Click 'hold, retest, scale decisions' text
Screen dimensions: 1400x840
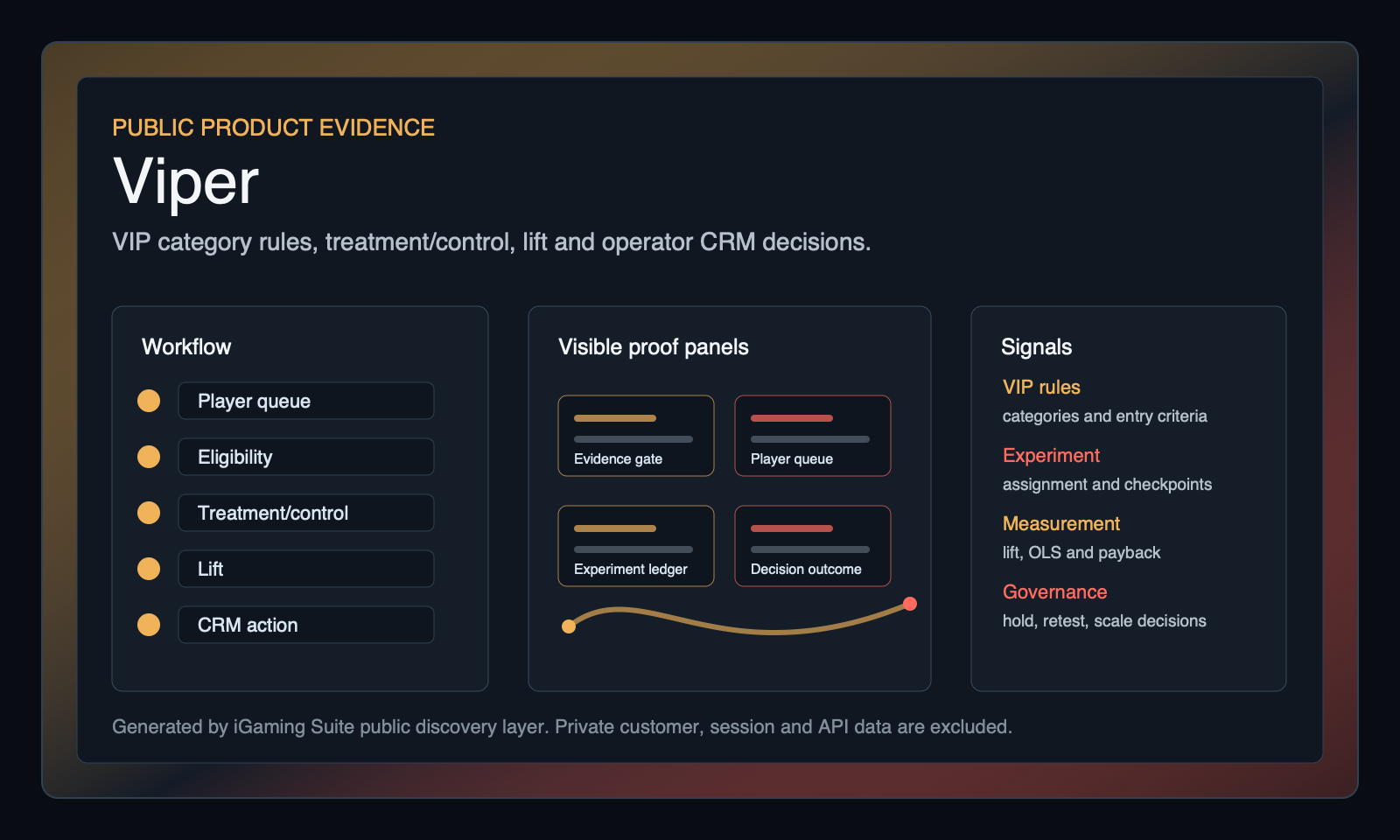[x=1104, y=621]
